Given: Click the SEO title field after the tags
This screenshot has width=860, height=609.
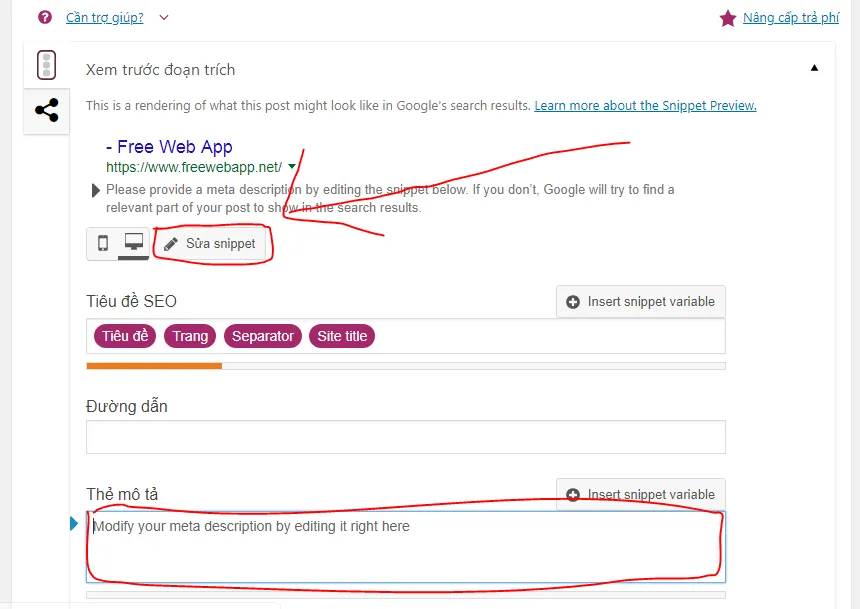Looking at the screenshot, I should (548, 336).
